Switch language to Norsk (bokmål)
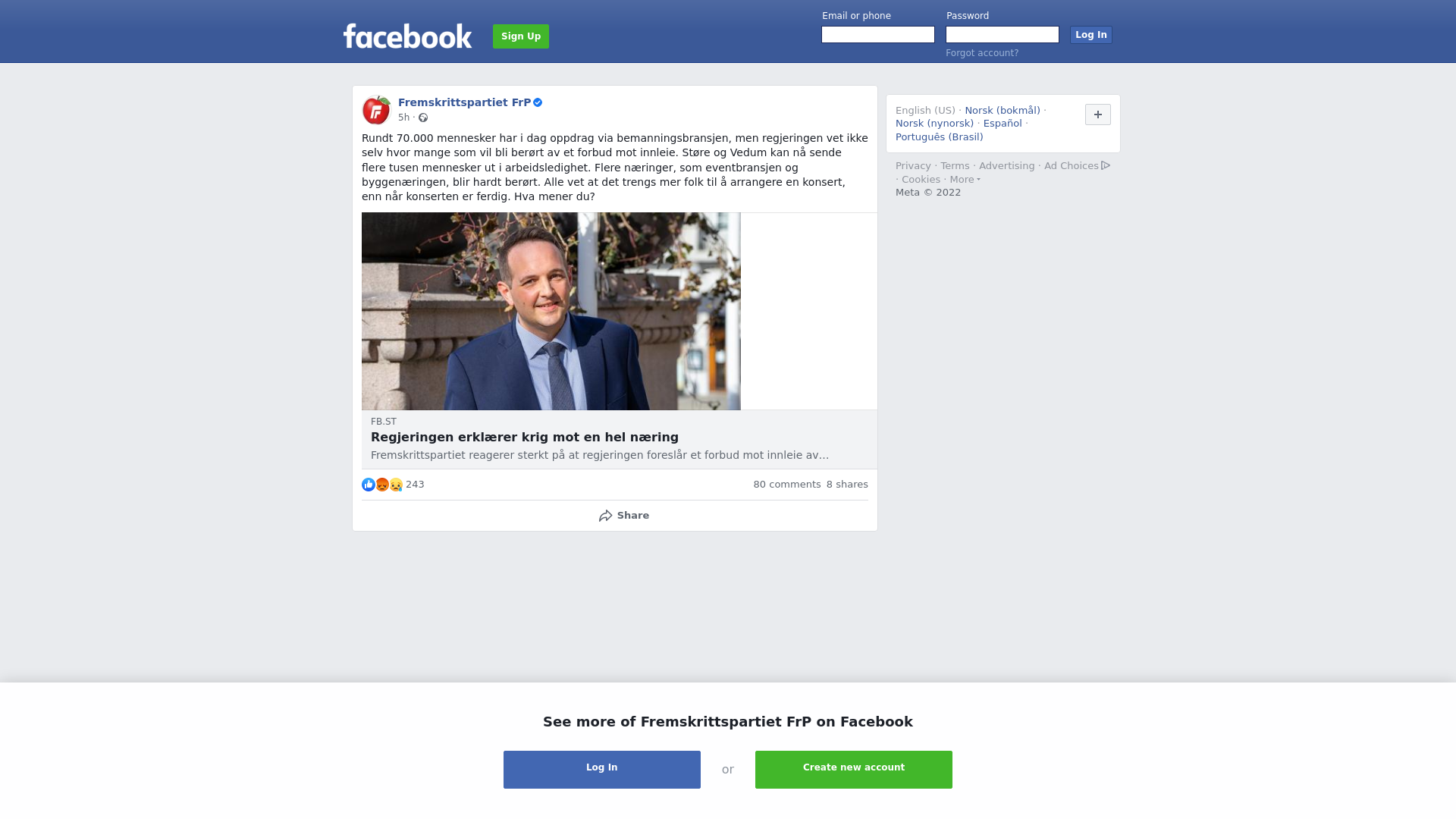The width and height of the screenshot is (1456, 819). click(1003, 111)
